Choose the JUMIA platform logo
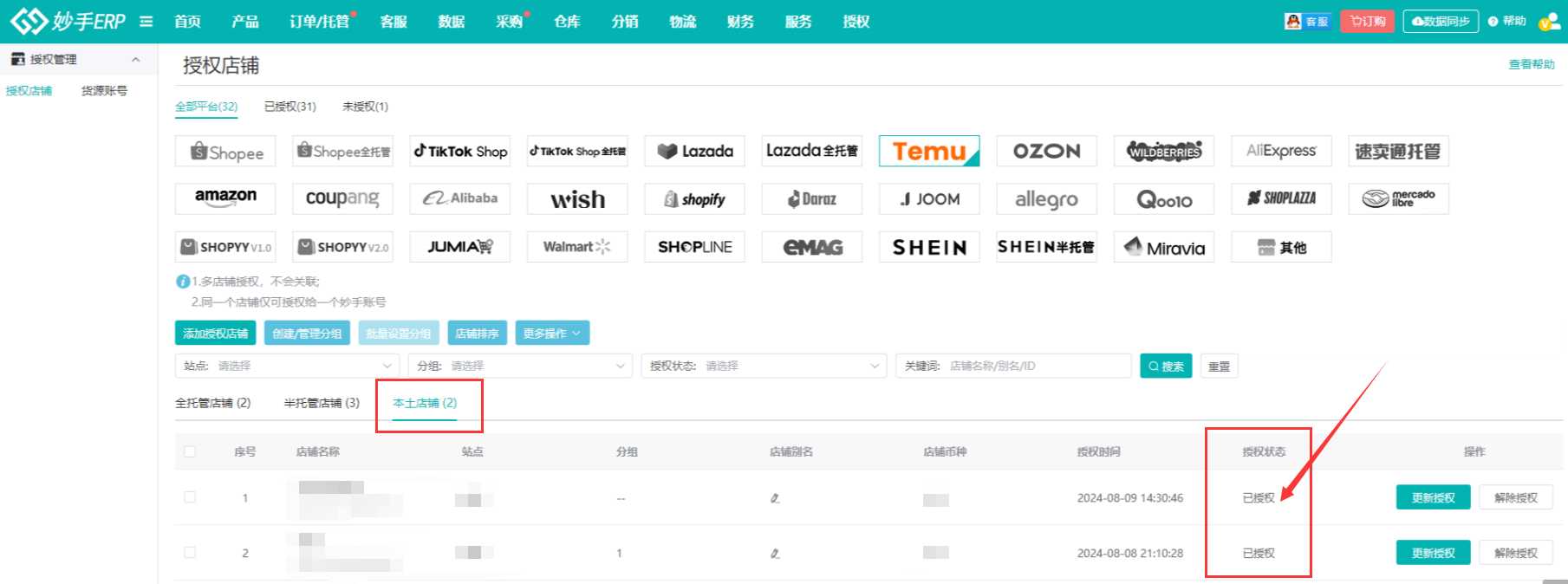The image size is (1568, 584). [x=460, y=247]
